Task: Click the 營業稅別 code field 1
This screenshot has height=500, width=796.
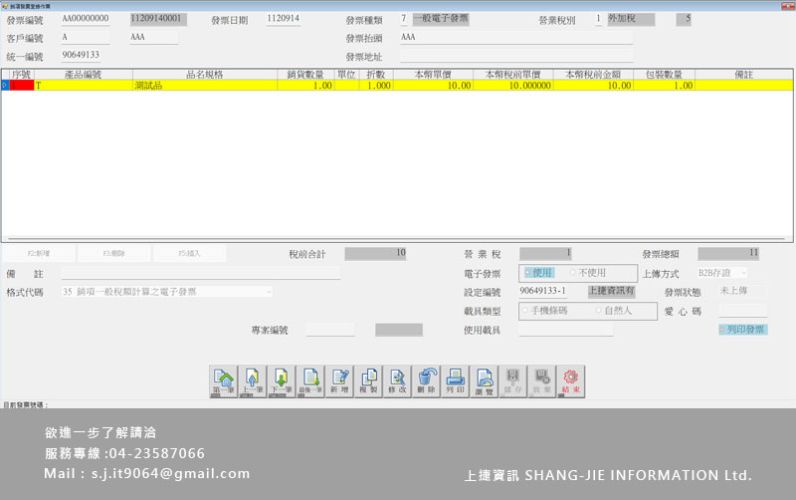Action: [x=598, y=19]
